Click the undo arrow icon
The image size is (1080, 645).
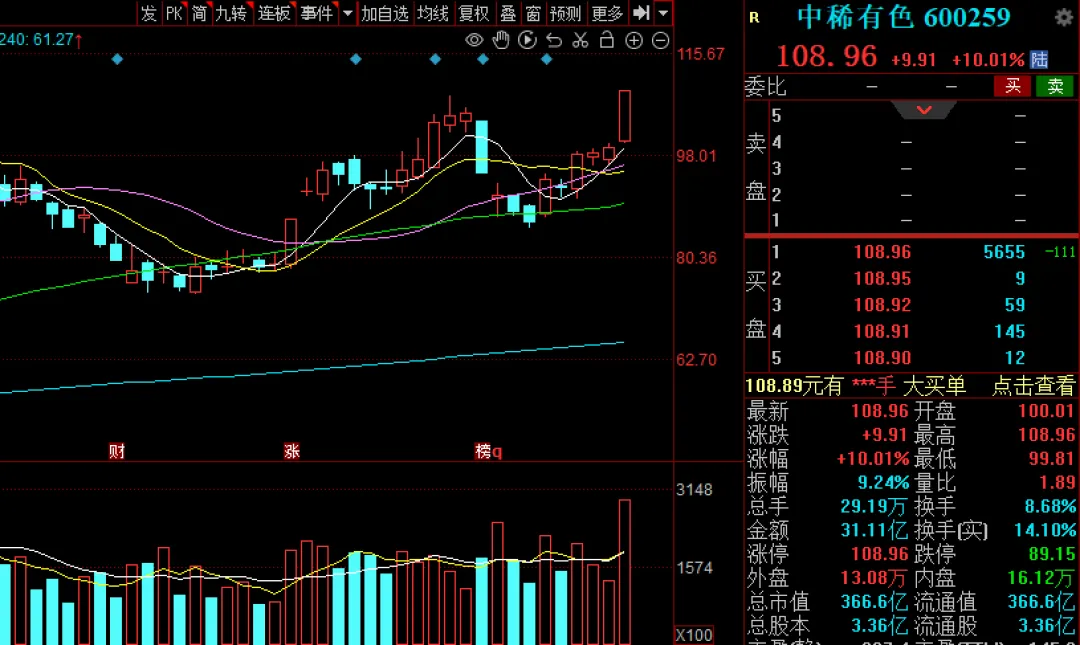coord(554,41)
